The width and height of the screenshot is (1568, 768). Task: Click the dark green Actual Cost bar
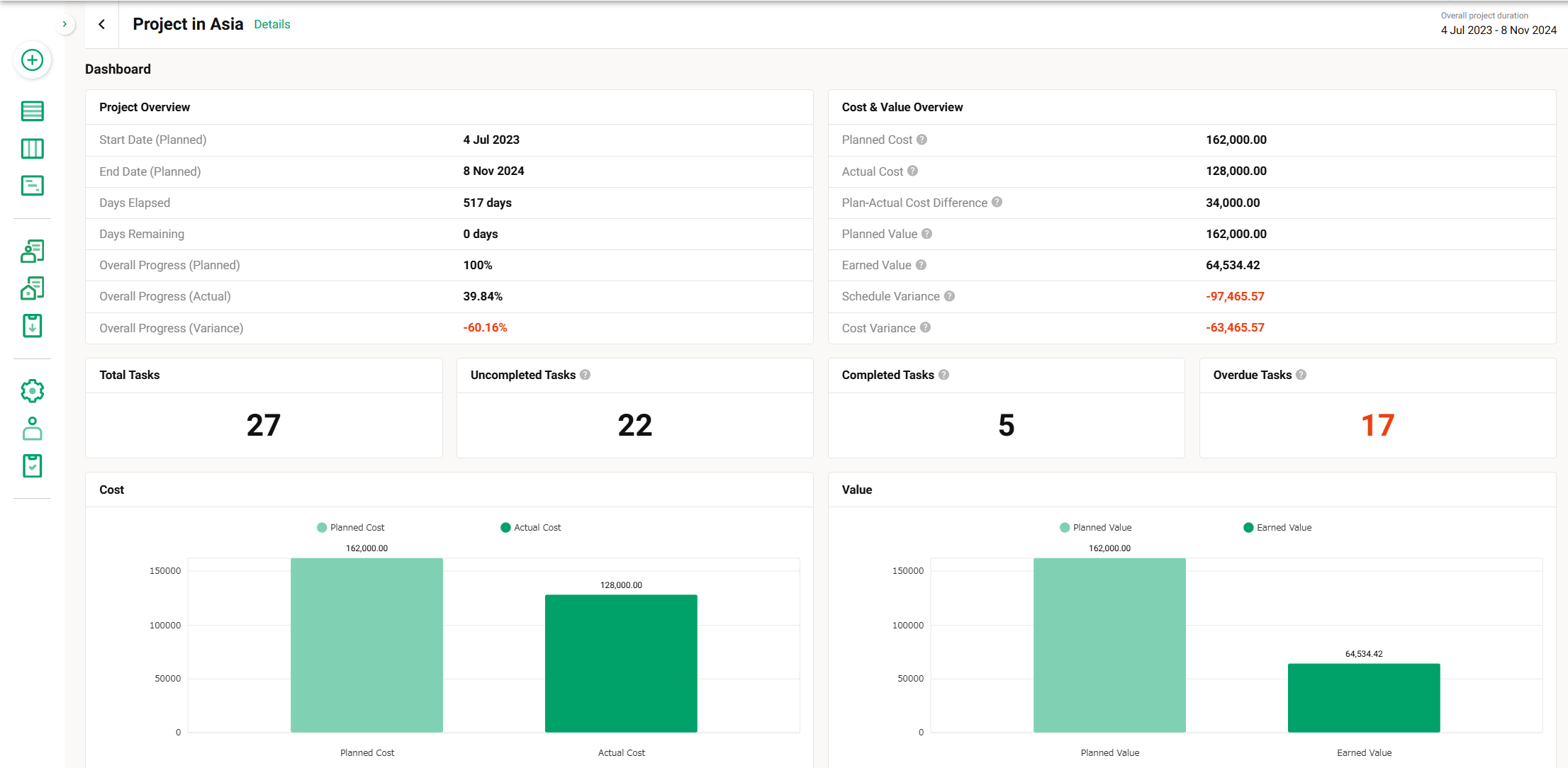tap(621, 662)
